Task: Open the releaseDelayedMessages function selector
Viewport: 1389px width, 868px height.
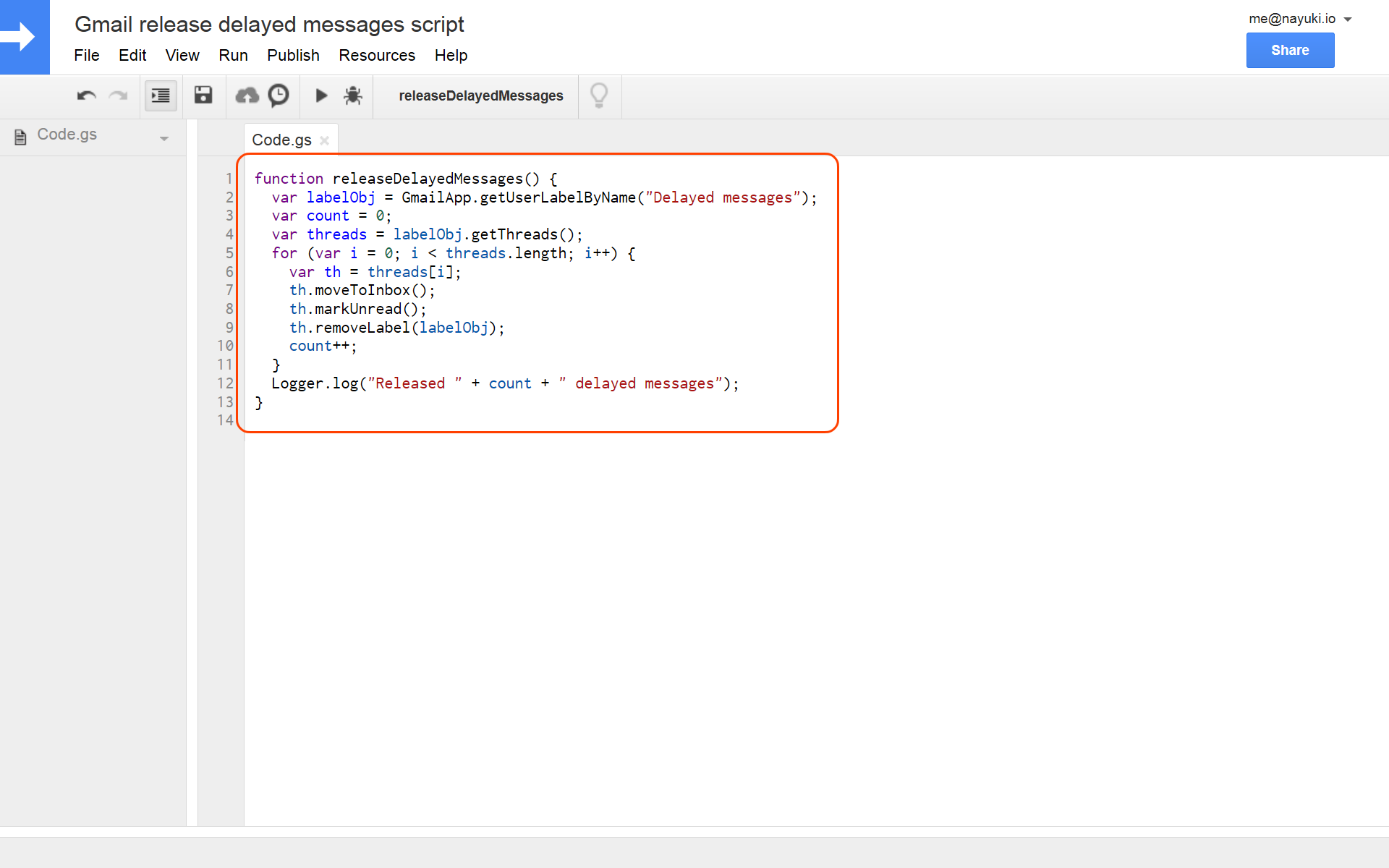Action: point(480,95)
